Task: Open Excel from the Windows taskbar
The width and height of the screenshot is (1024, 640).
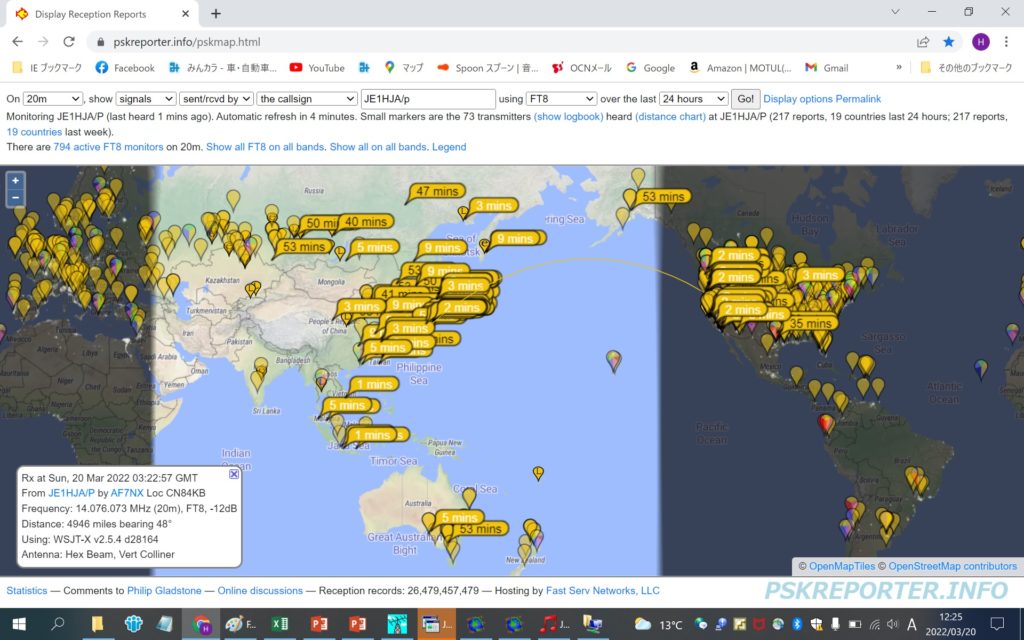Action: point(280,624)
